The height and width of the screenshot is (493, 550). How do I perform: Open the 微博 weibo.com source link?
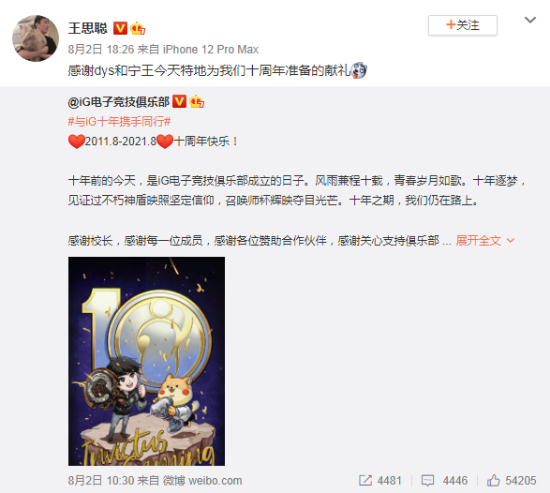coord(202,480)
